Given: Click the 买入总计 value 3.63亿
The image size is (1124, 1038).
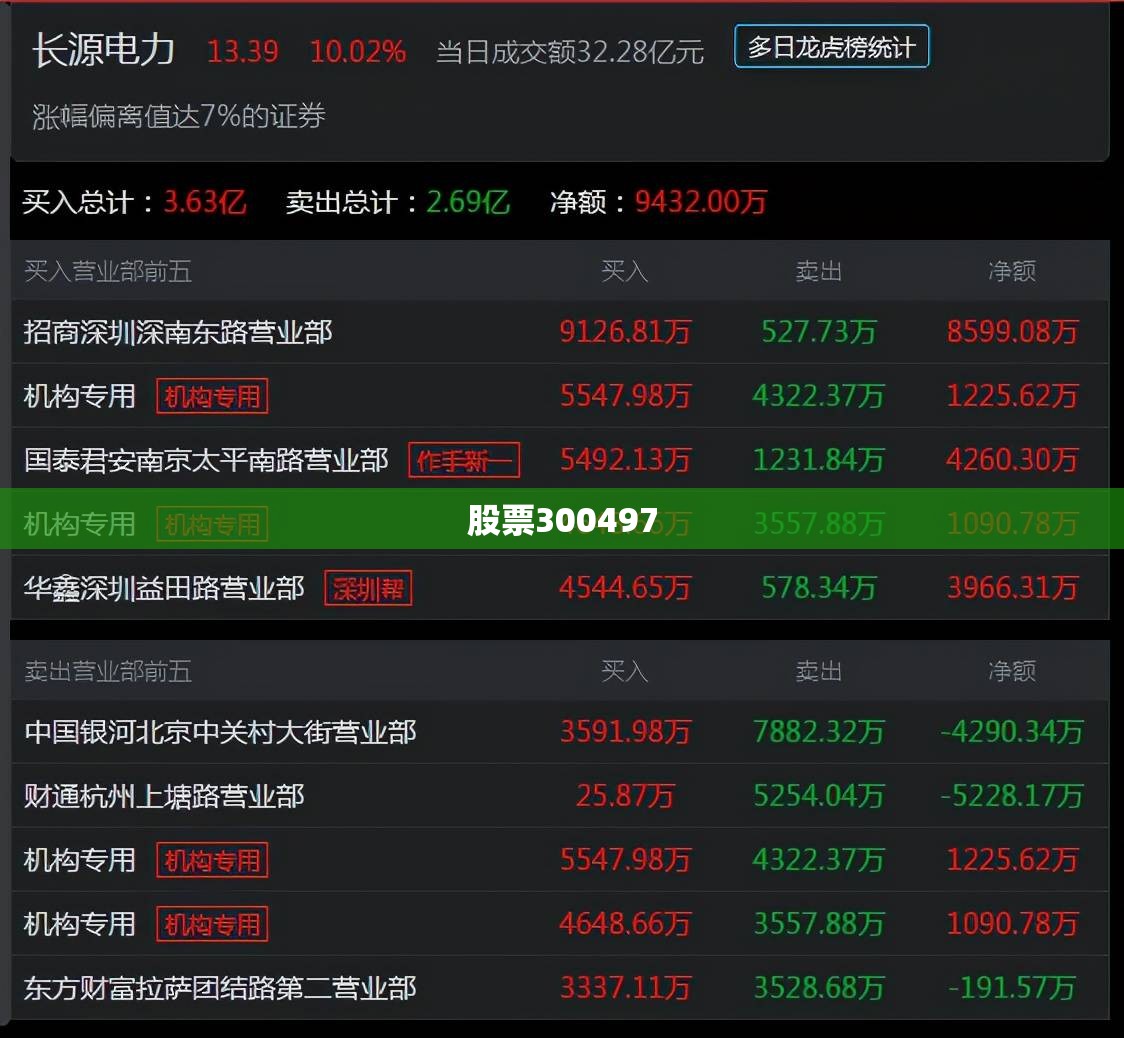Looking at the screenshot, I should point(205,202).
